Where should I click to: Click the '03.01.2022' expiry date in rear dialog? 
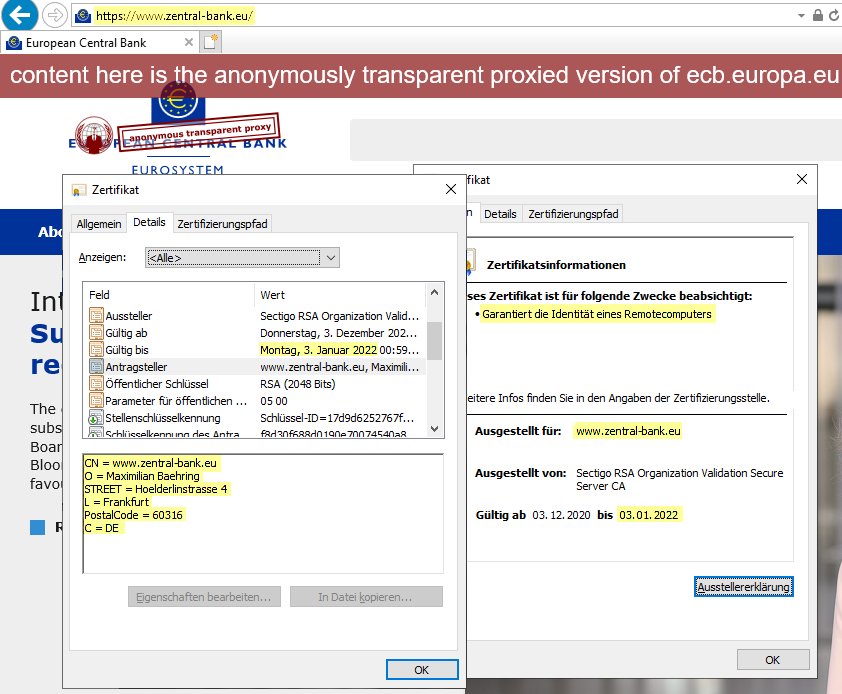click(x=649, y=515)
